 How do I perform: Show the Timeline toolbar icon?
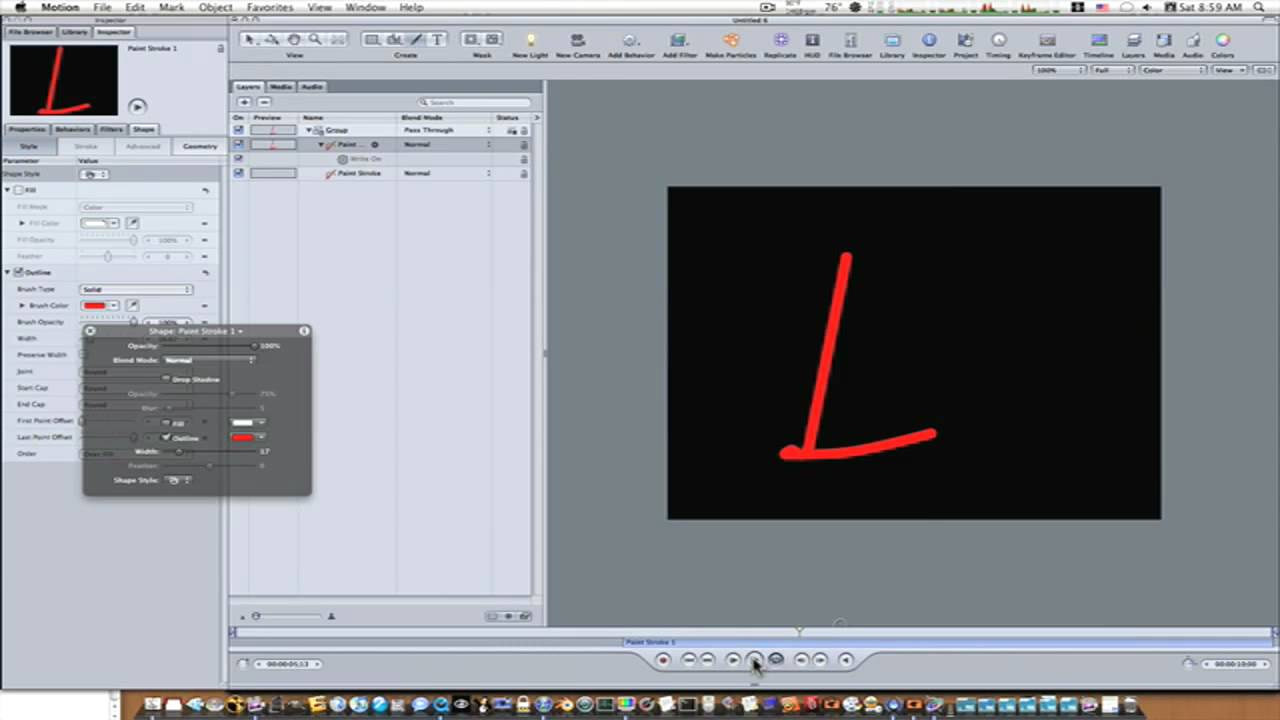pos(1099,41)
